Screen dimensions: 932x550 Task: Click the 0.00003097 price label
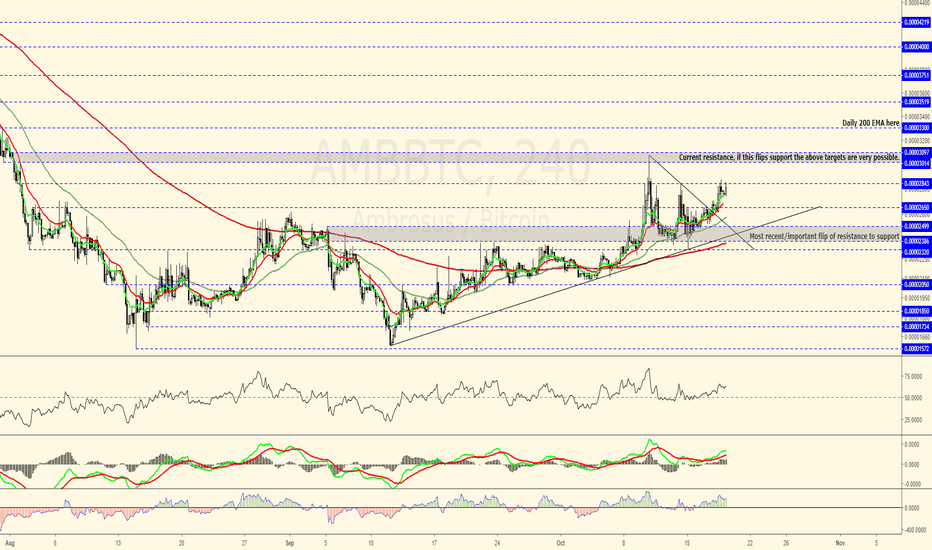coord(916,153)
